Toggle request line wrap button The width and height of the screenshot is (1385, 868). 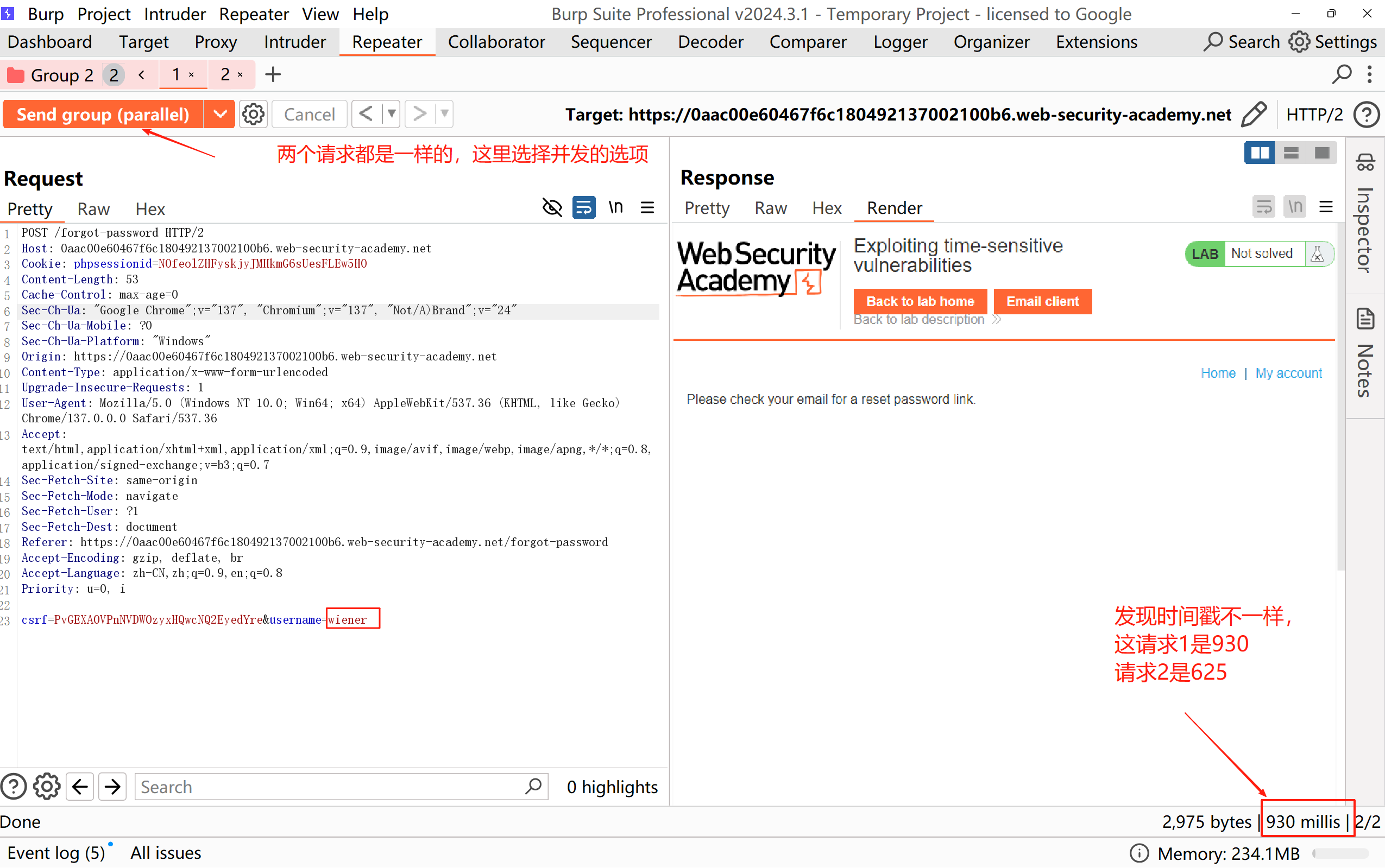[x=583, y=207]
